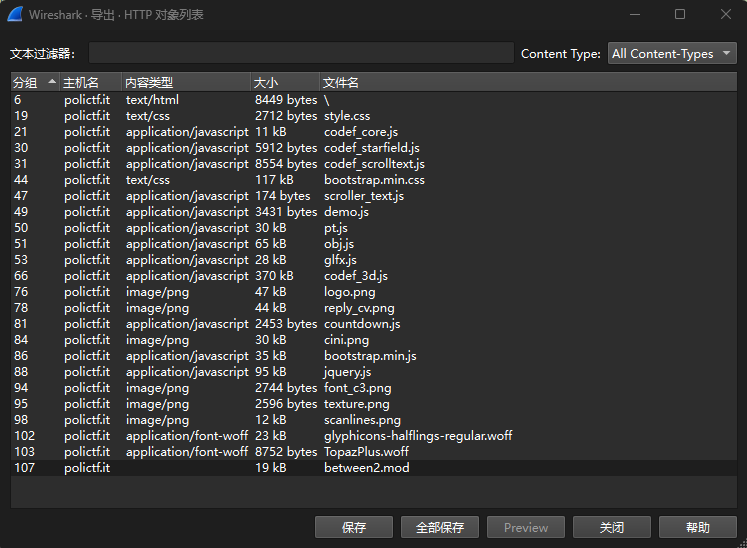Viewport: 747px width, 548px height.
Task: Select the obj.js file row
Action: point(374,244)
